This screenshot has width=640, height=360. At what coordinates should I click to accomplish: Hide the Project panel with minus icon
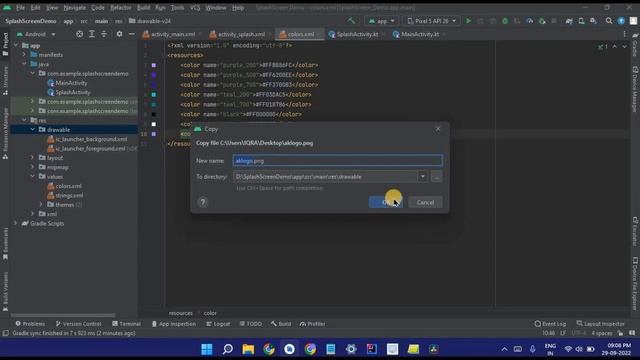(x=131, y=34)
